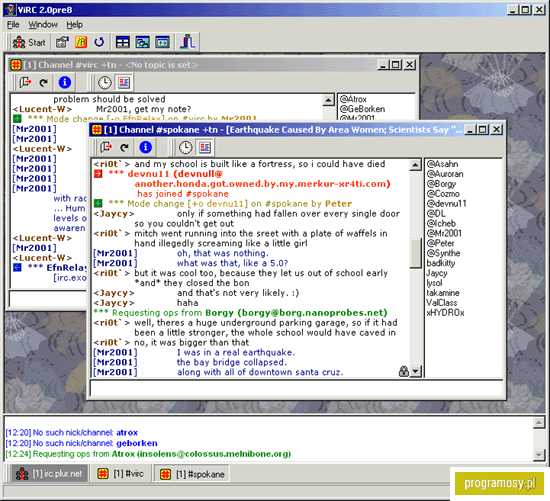Click the clock icon in #spokane window
This screenshot has height=501, width=550.
pyautogui.click(x=186, y=147)
